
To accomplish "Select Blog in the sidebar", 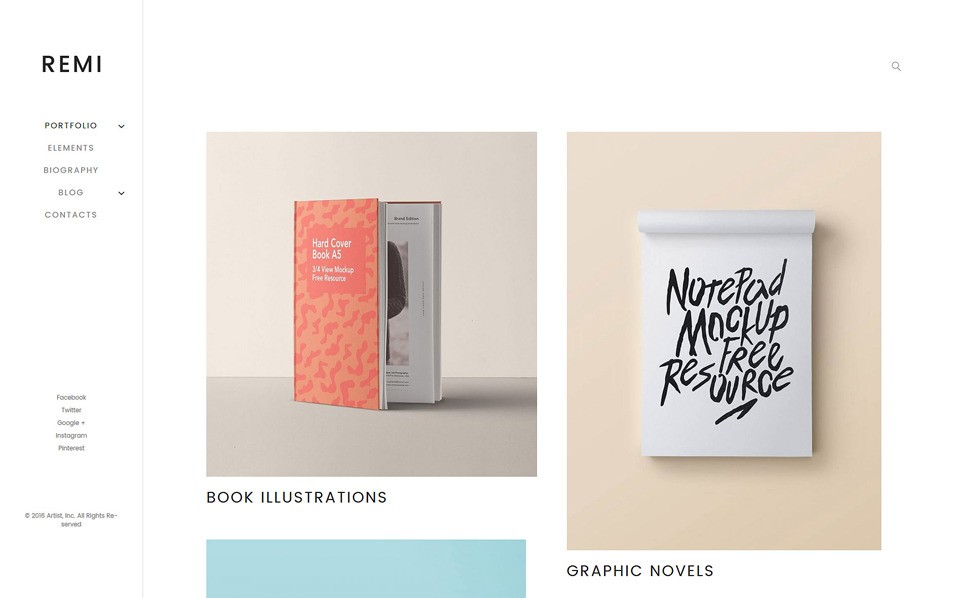I will click(71, 193).
